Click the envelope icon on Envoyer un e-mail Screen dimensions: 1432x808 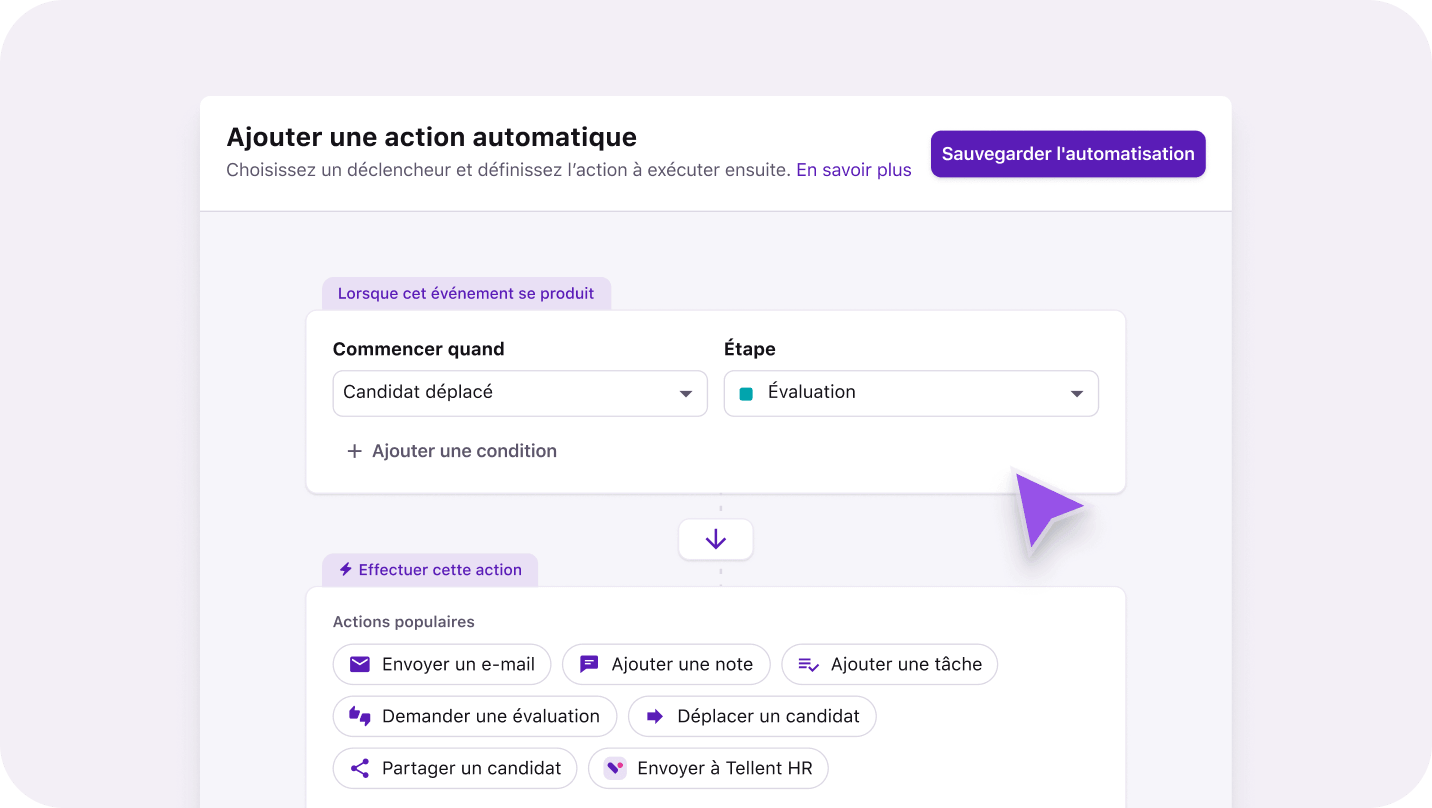(360, 664)
